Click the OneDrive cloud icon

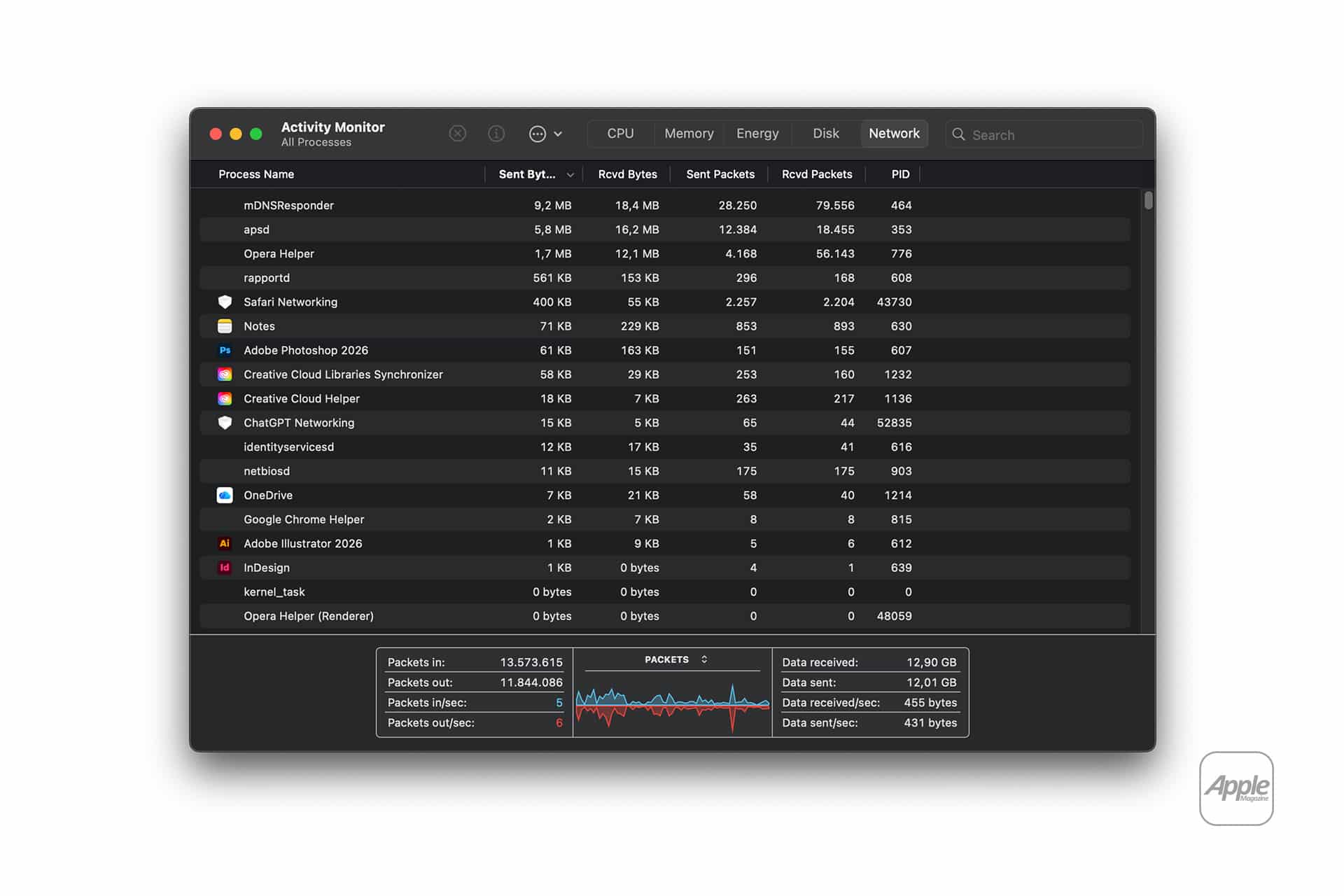[x=225, y=495]
